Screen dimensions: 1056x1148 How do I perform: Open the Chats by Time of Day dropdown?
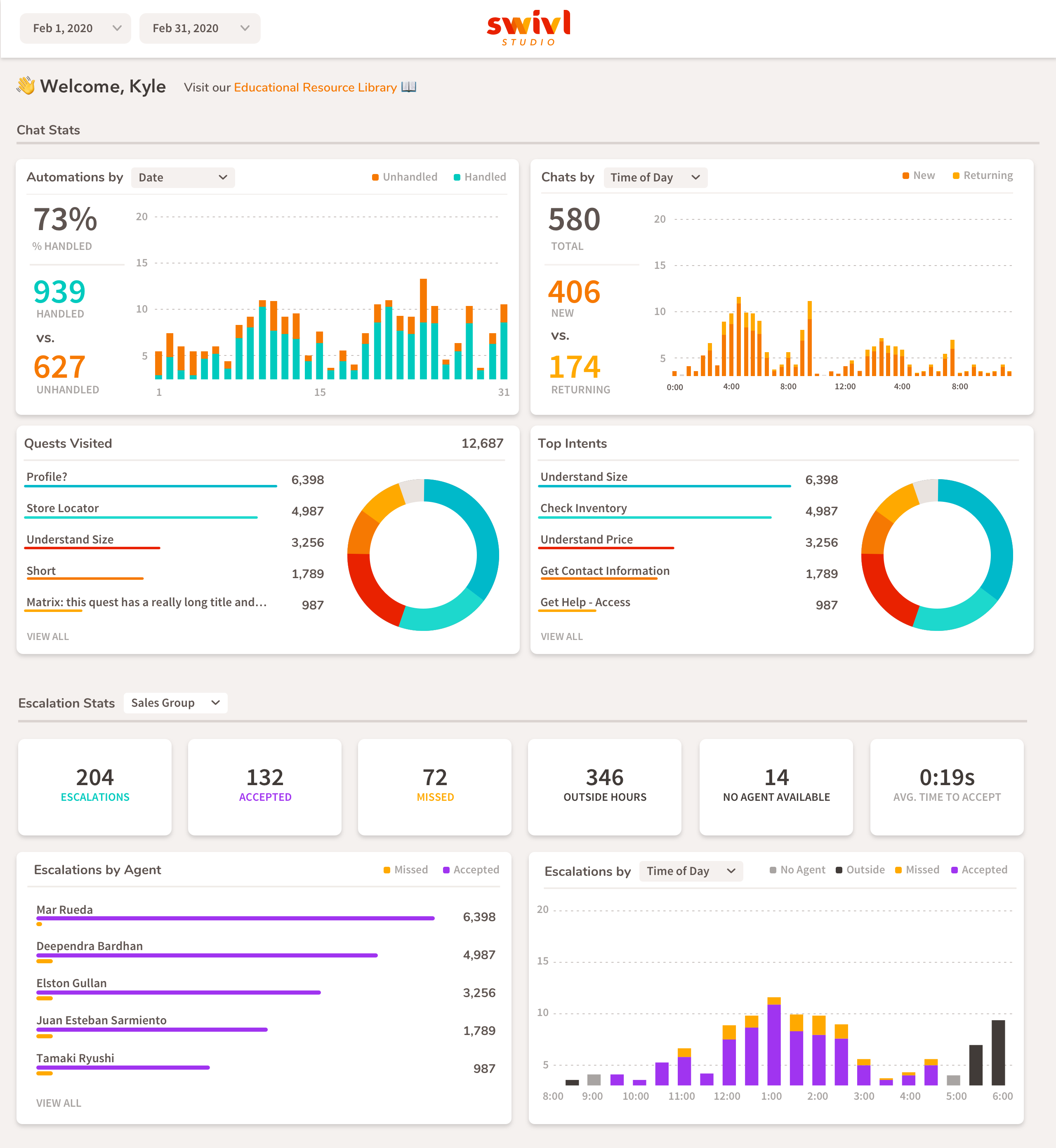tap(655, 177)
